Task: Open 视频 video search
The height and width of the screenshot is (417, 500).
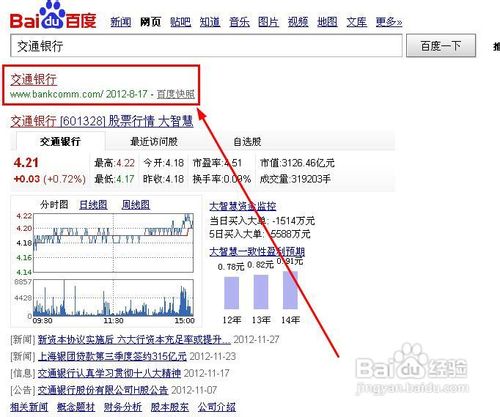Action: pos(298,22)
